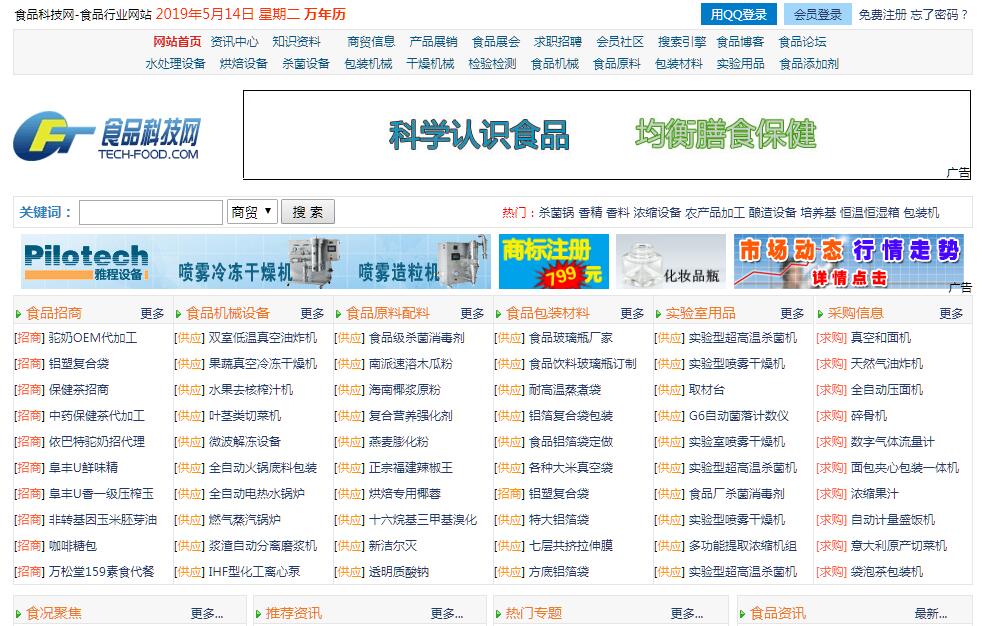Click the 食品科技网 TECH-FOOD.COM logo
This screenshot has width=986, height=626.
107,137
